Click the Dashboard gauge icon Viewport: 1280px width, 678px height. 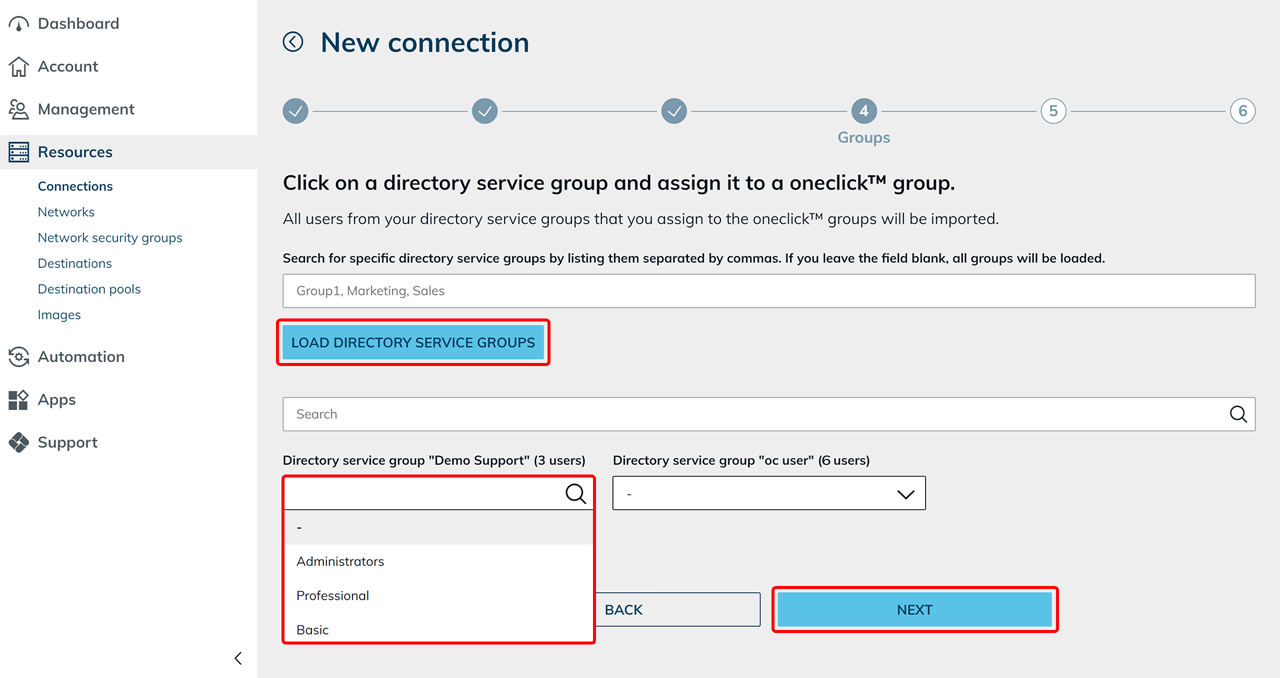coord(18,24)
